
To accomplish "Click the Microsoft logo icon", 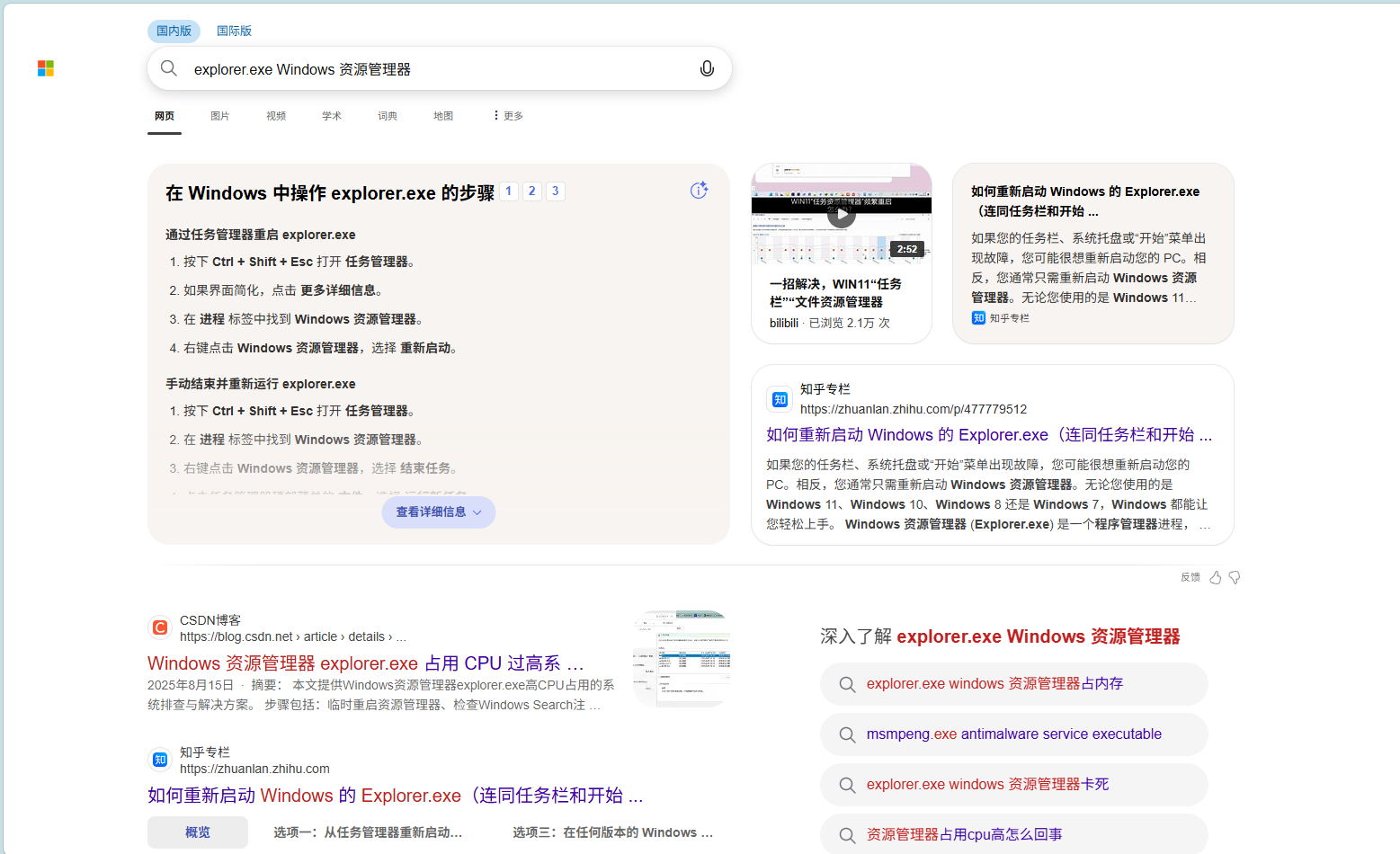I will 46,68.
